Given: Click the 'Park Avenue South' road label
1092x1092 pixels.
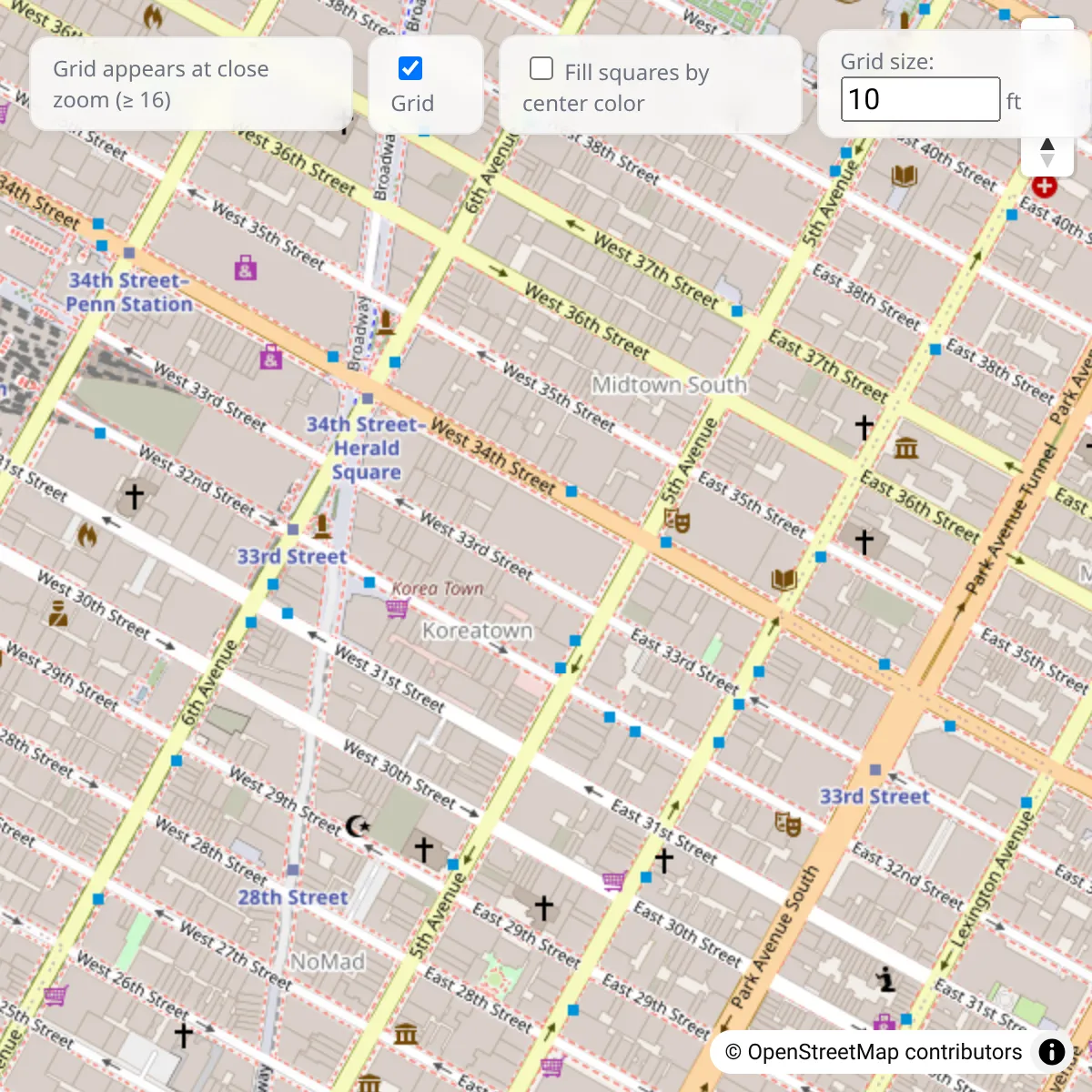Looking at the screenshot, I should click(774, 937).
